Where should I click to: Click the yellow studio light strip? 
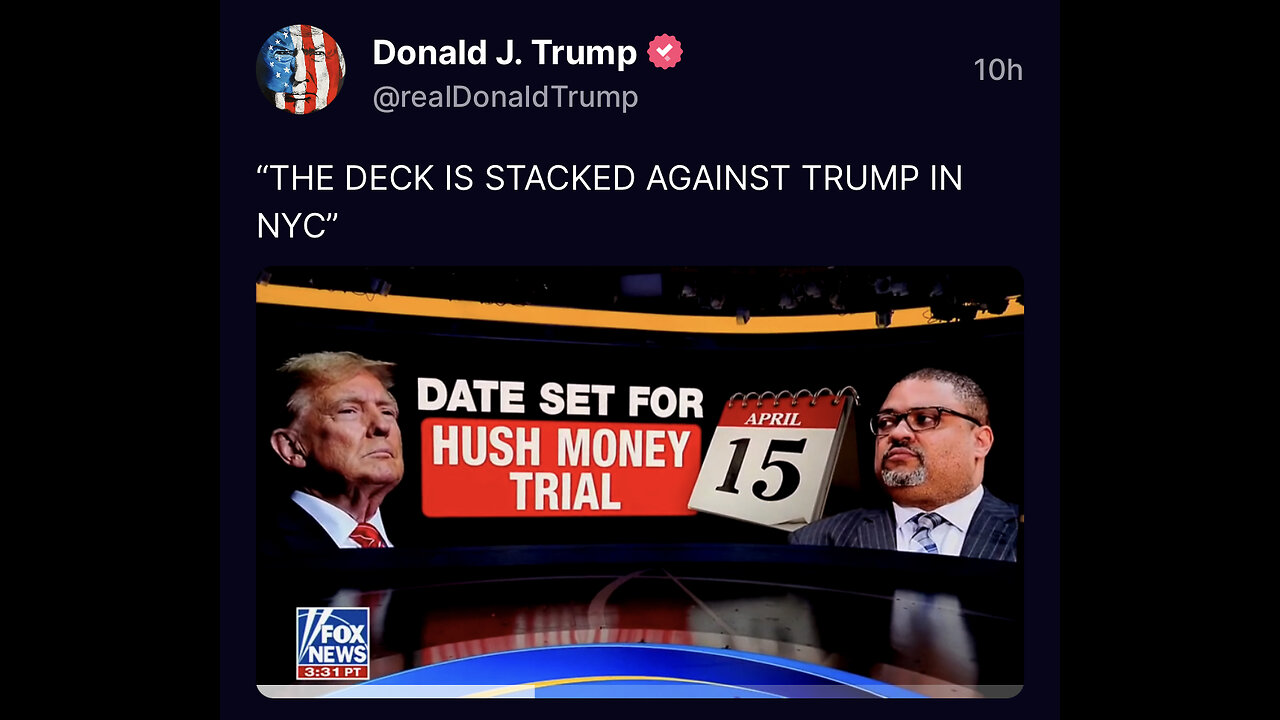(640, 308)
